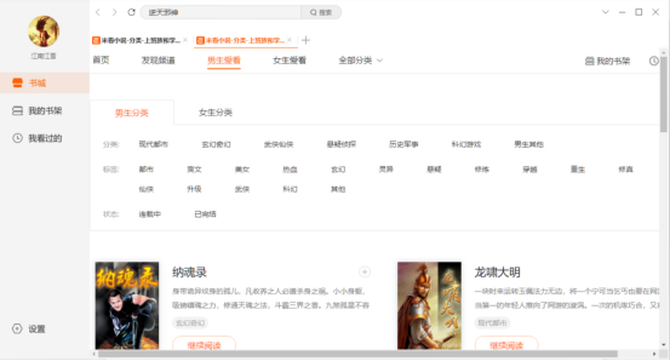Click the horizontal scrollbar at the bottom

click(x=357, y=354)
